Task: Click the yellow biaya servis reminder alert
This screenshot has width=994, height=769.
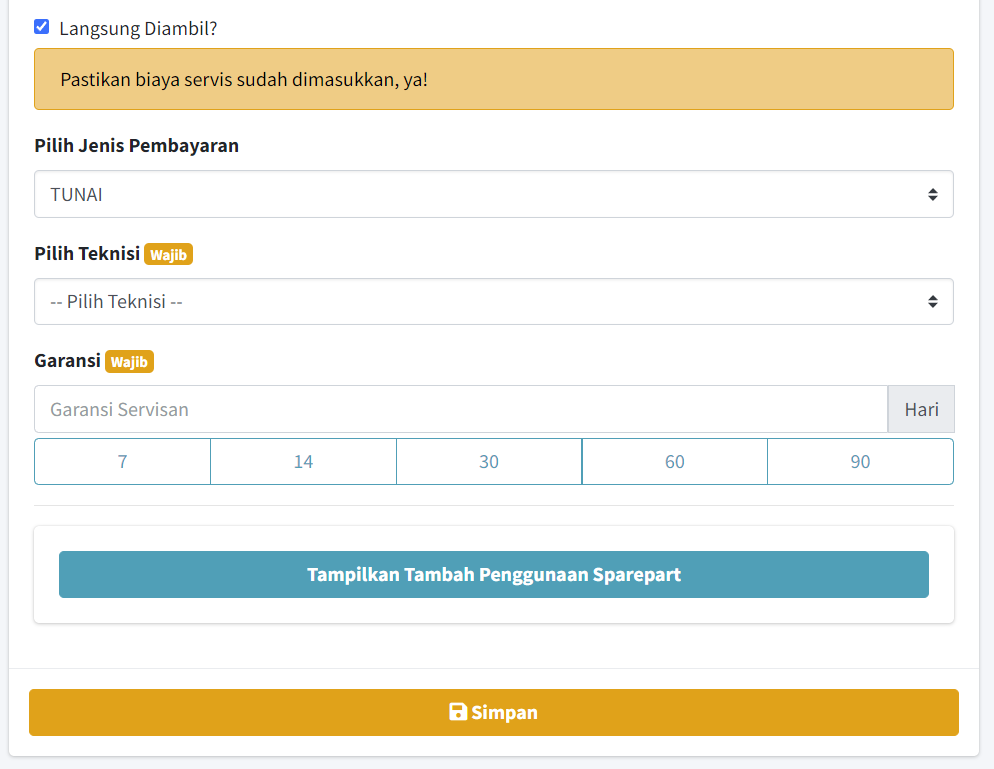Action: coord(493,79)
